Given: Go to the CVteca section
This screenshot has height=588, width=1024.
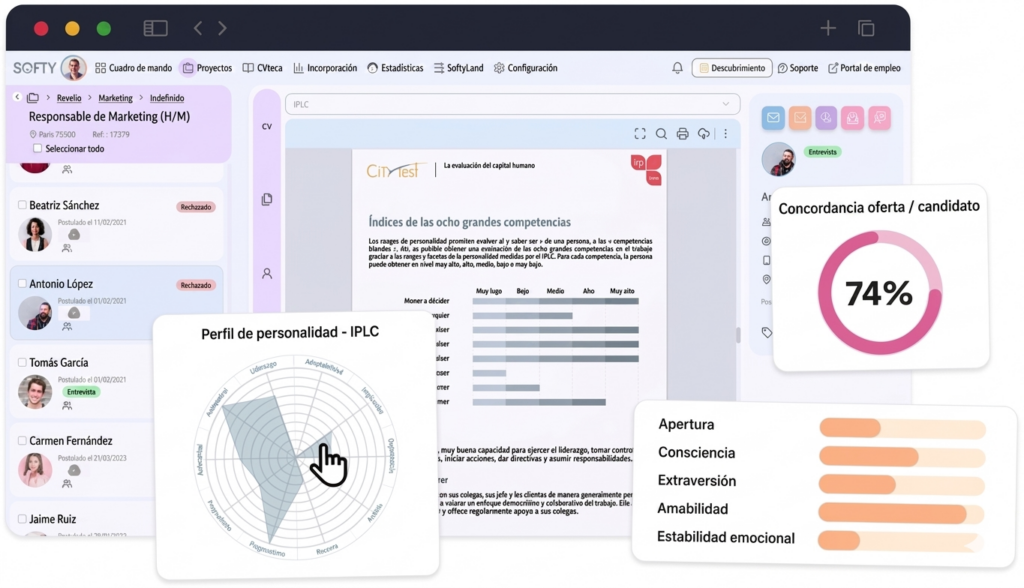Looking at the screenshot, I should [x=262, y=68].
